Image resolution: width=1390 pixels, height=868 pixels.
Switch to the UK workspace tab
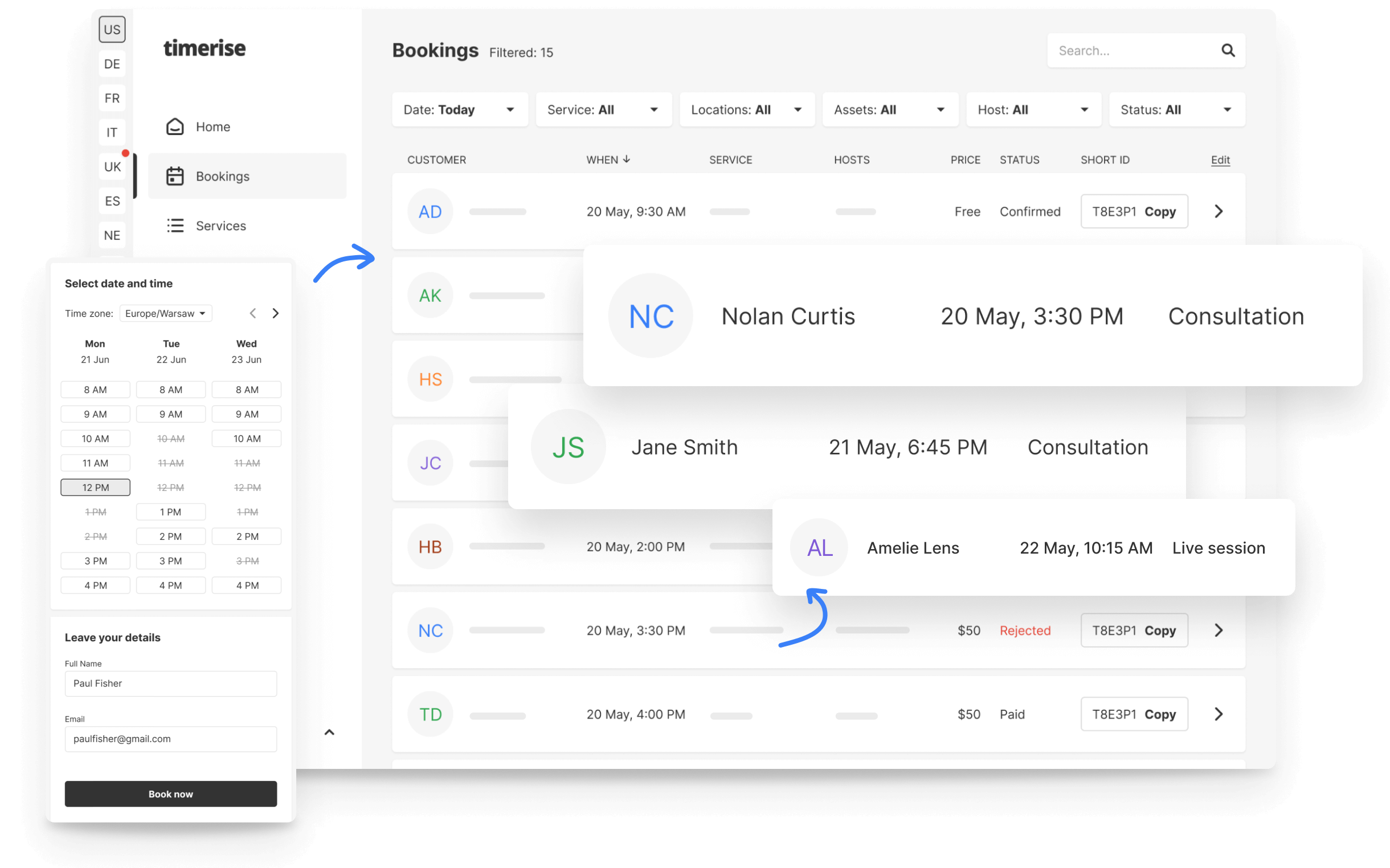click(112, 167)
